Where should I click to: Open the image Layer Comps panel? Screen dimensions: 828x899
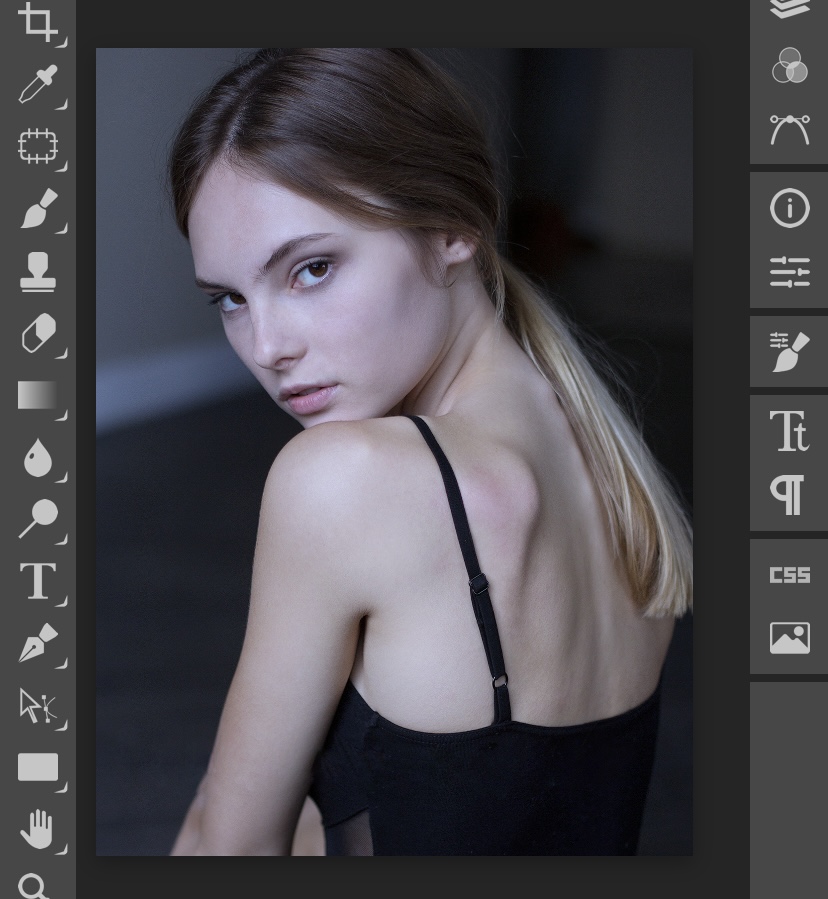(x=790, y=638)
